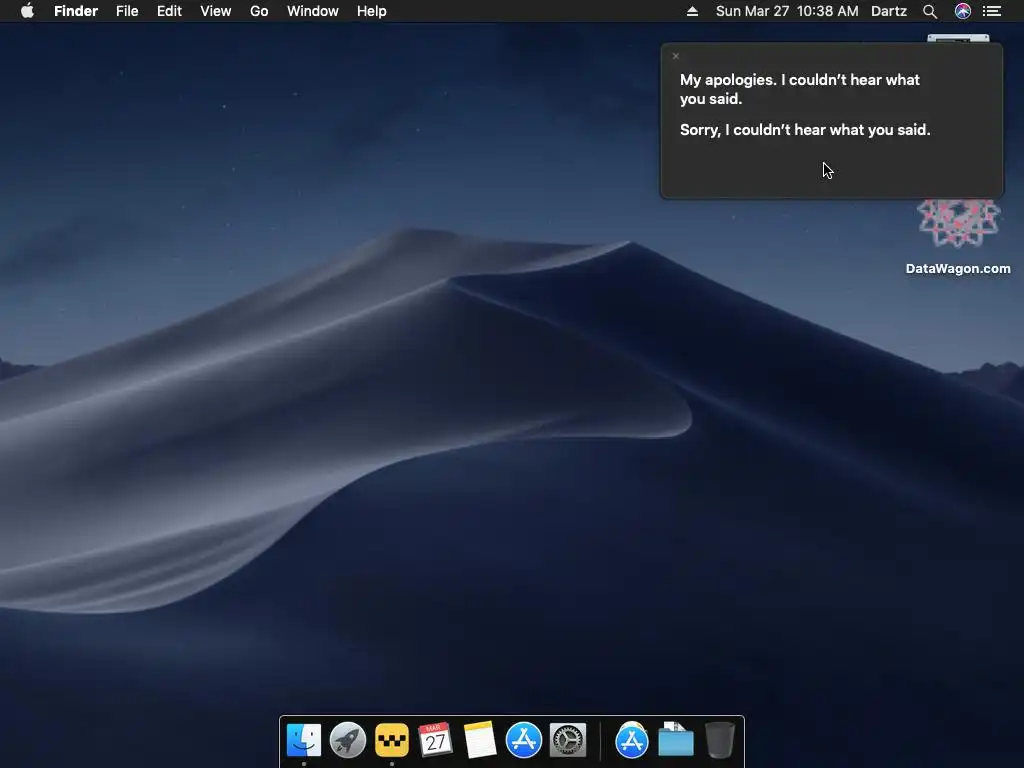Open the Help menu
The height and width of the screenshot is (768, 1024).
tap(372, 11)
